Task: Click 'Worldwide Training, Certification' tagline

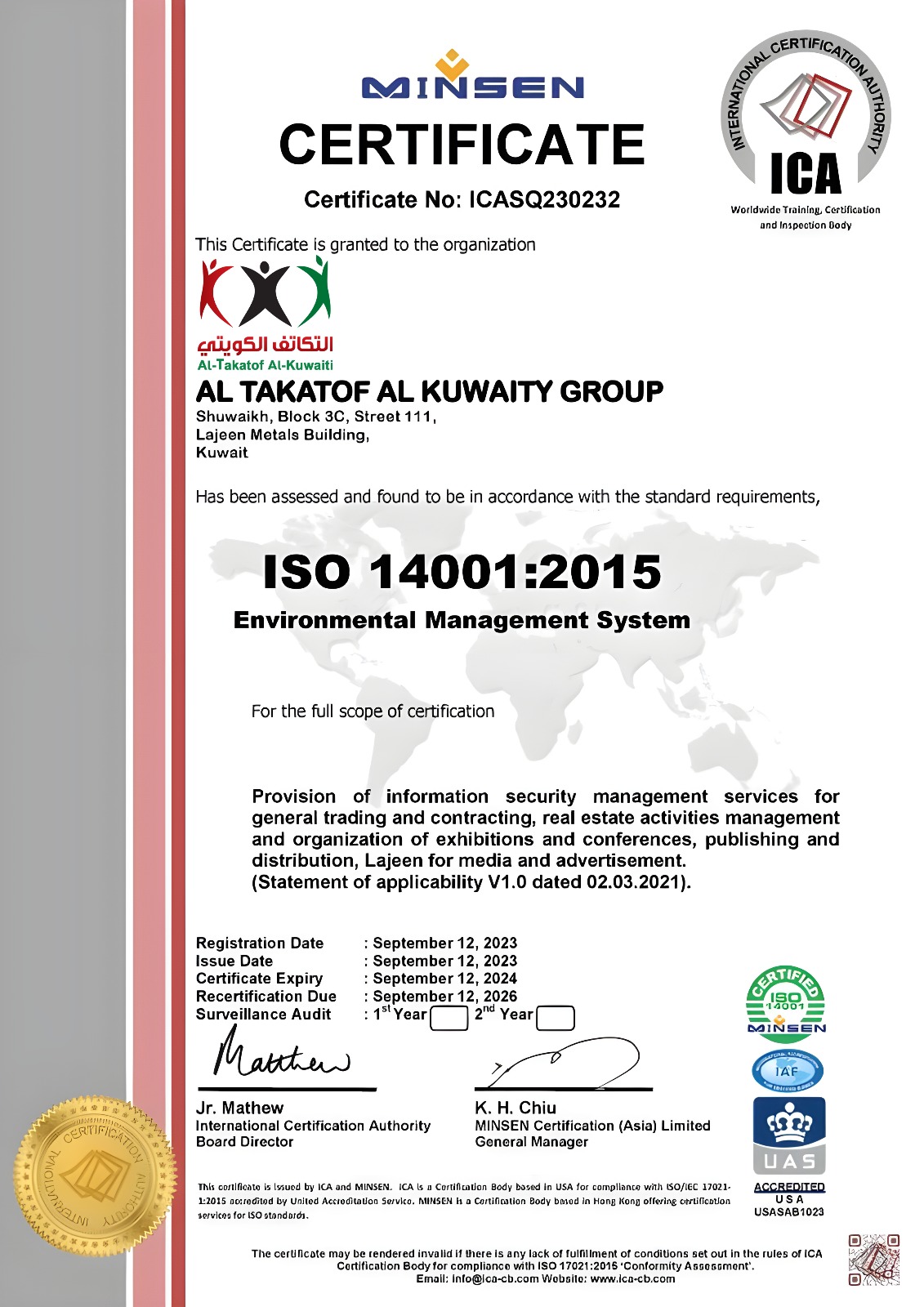Action: pyautogui.click(x=806, y=210)
